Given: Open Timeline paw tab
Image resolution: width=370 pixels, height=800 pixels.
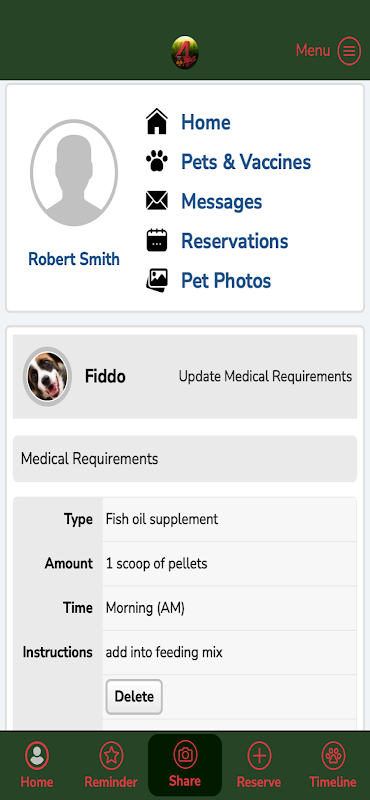Looking at the screenshot, I should [333, 764].
